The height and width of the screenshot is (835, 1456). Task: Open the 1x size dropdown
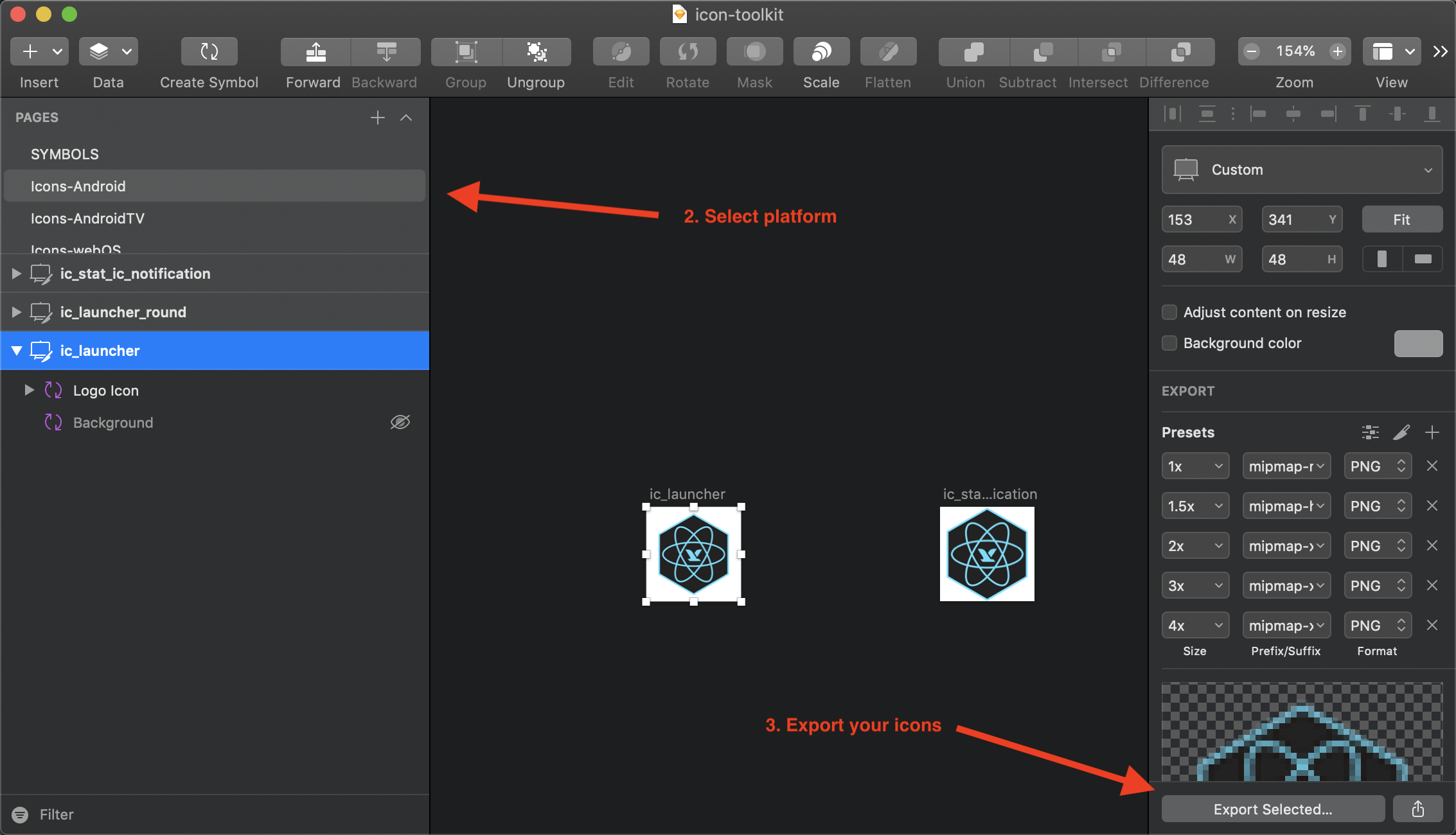coord(1195,466)
